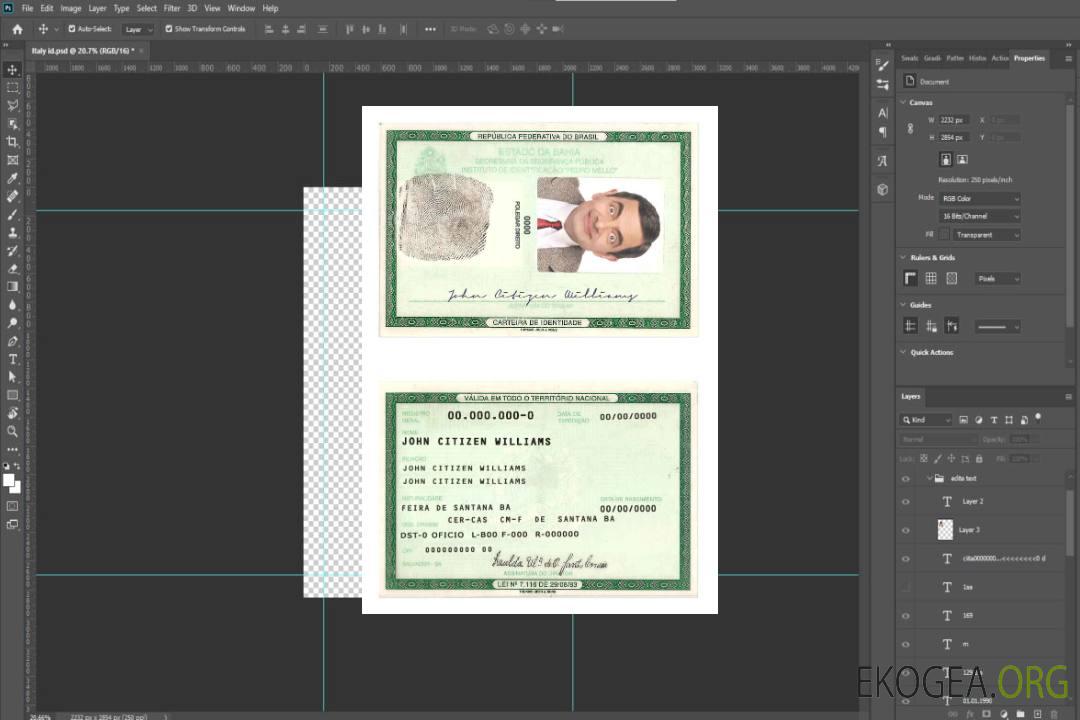The width and height of the screenshot is (1080, 720).
Task: Collapse the Rulers & Grids section
Action: pyautogui.click(x=903, y=257)
